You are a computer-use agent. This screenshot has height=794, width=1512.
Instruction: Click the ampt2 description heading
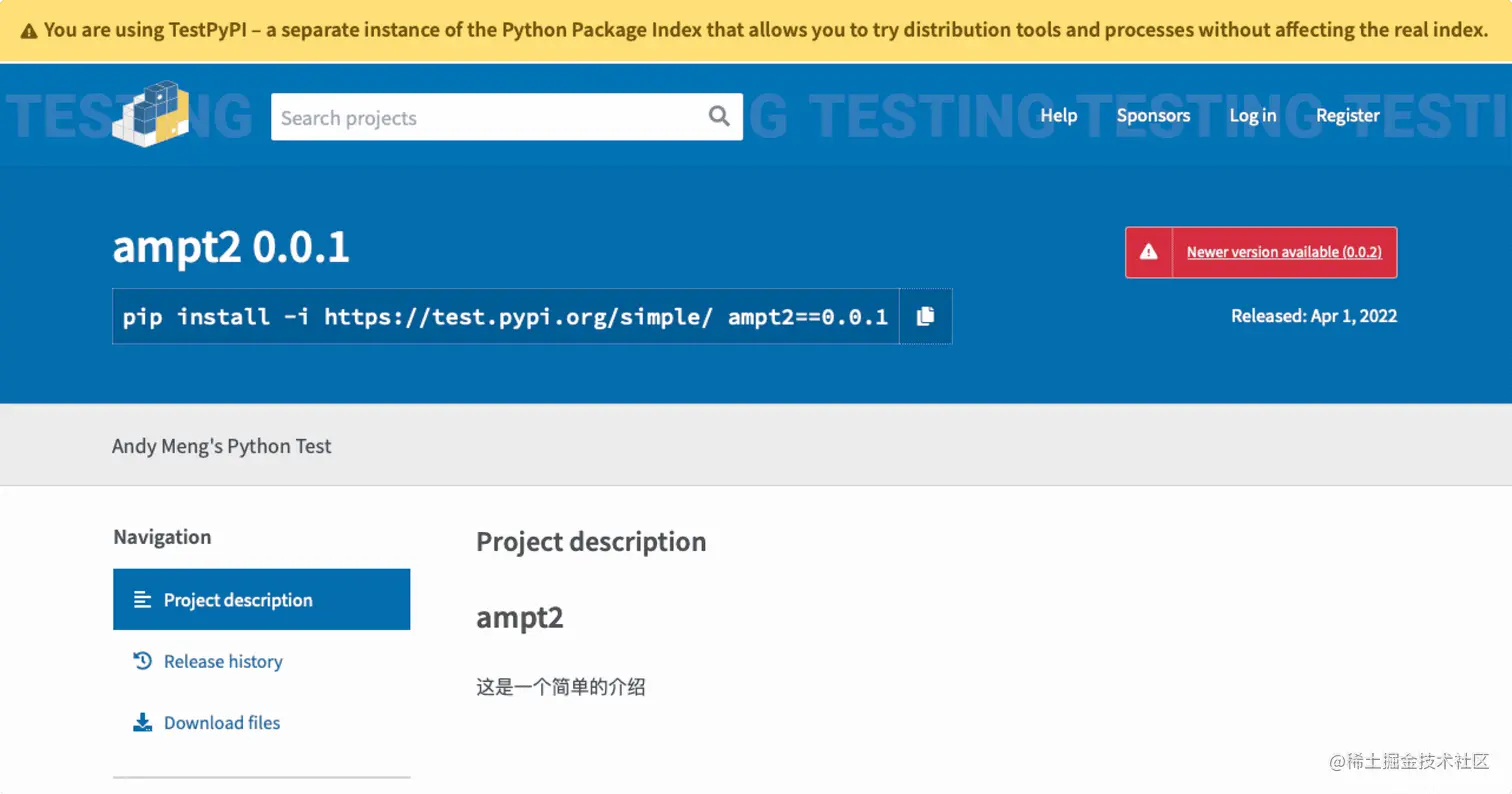pos(519,617)
